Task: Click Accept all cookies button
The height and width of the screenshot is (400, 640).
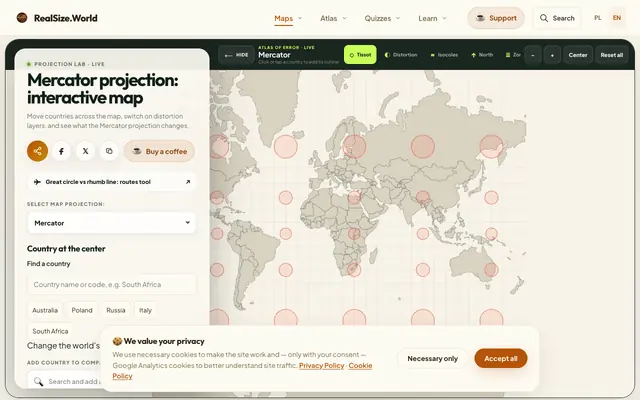Action: [x=501, y=358]
